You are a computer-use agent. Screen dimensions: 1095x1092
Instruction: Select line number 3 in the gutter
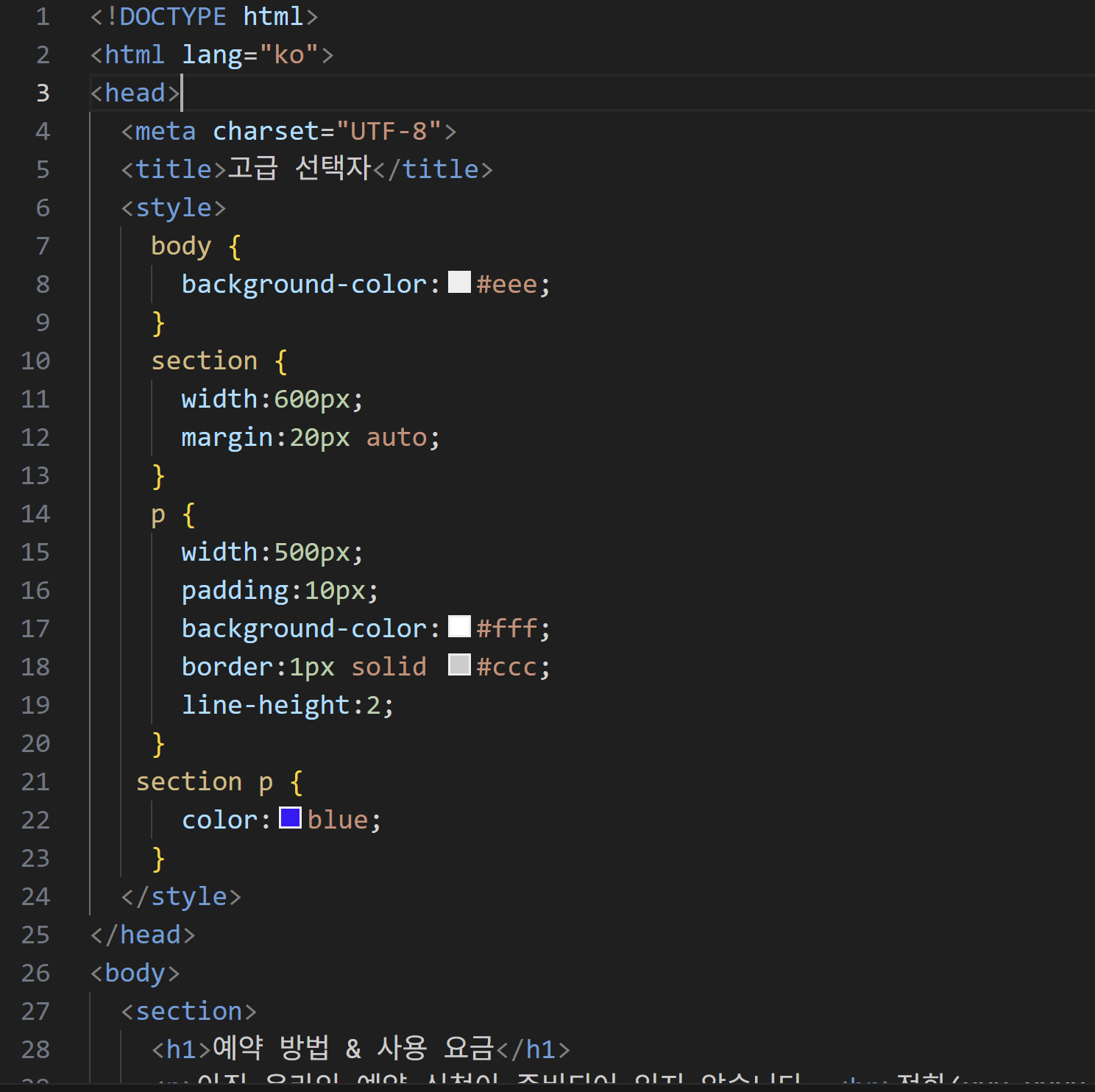click(x=43, y=93)
